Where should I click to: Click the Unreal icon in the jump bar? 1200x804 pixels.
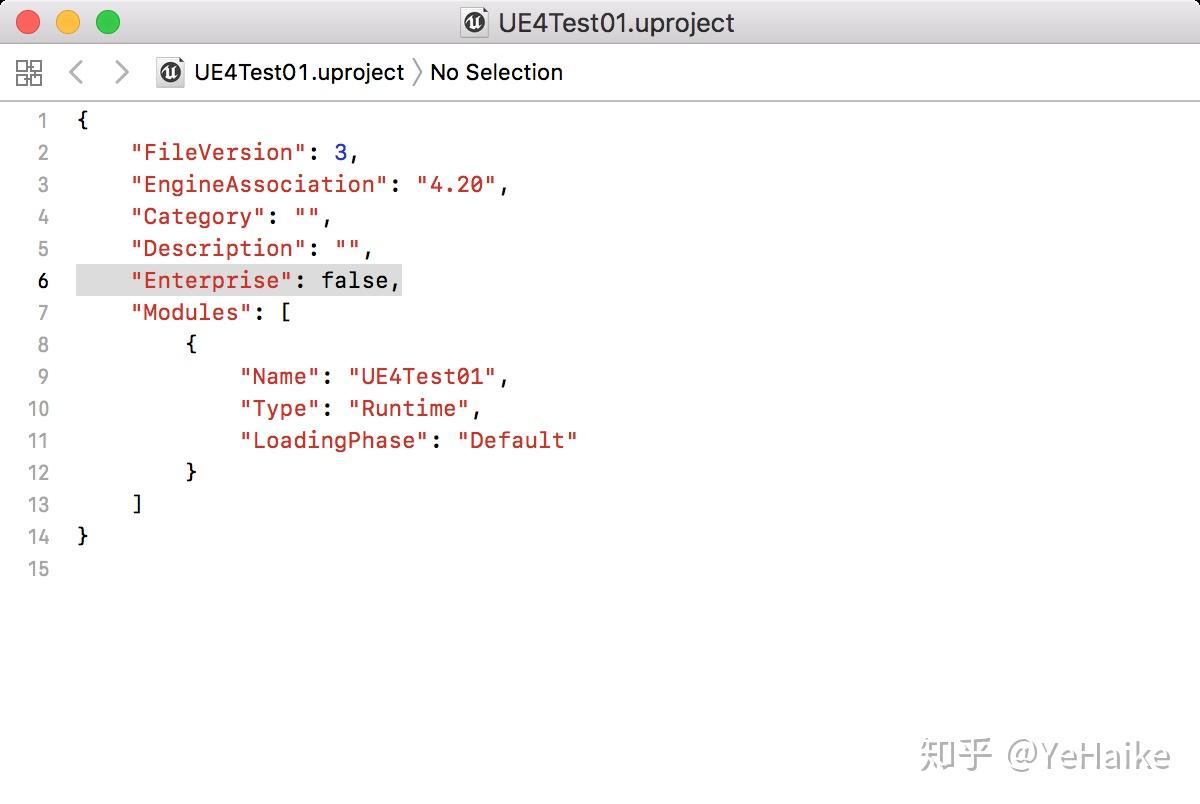[170, 72]
